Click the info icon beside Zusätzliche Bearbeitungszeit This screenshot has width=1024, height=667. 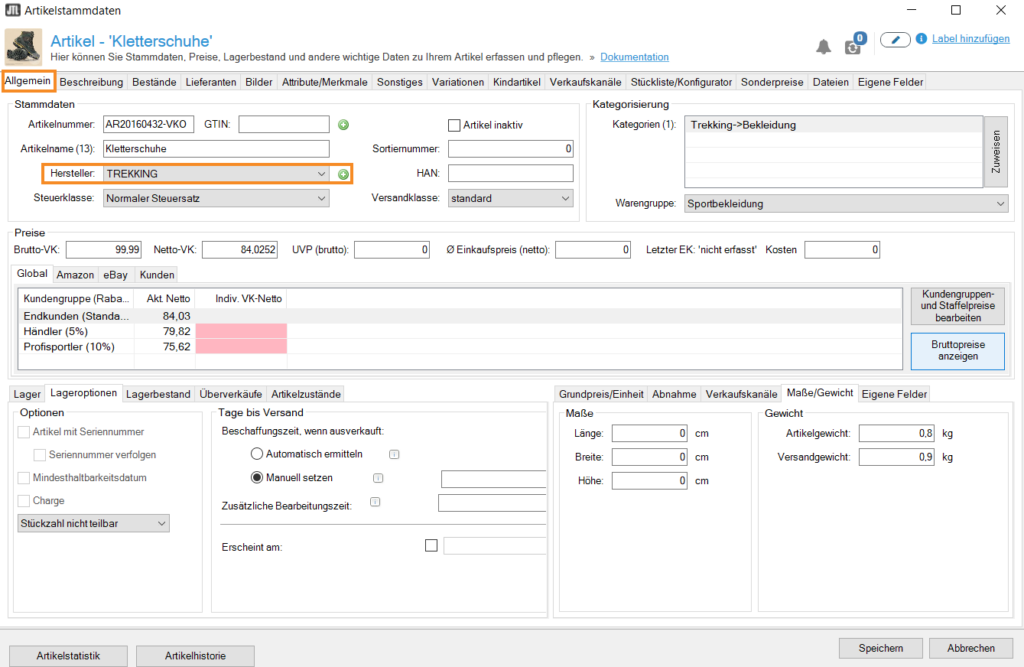375,502
